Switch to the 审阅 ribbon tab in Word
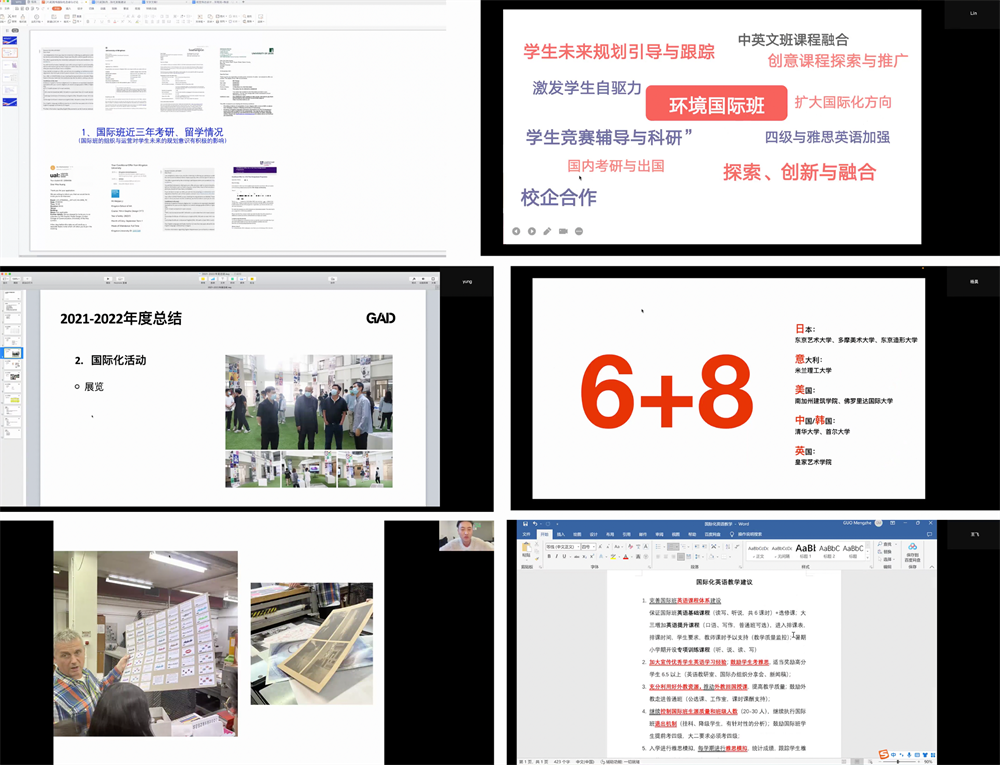Image resolution: width=1000 pixels, height=765 pixels. (660, 533)
